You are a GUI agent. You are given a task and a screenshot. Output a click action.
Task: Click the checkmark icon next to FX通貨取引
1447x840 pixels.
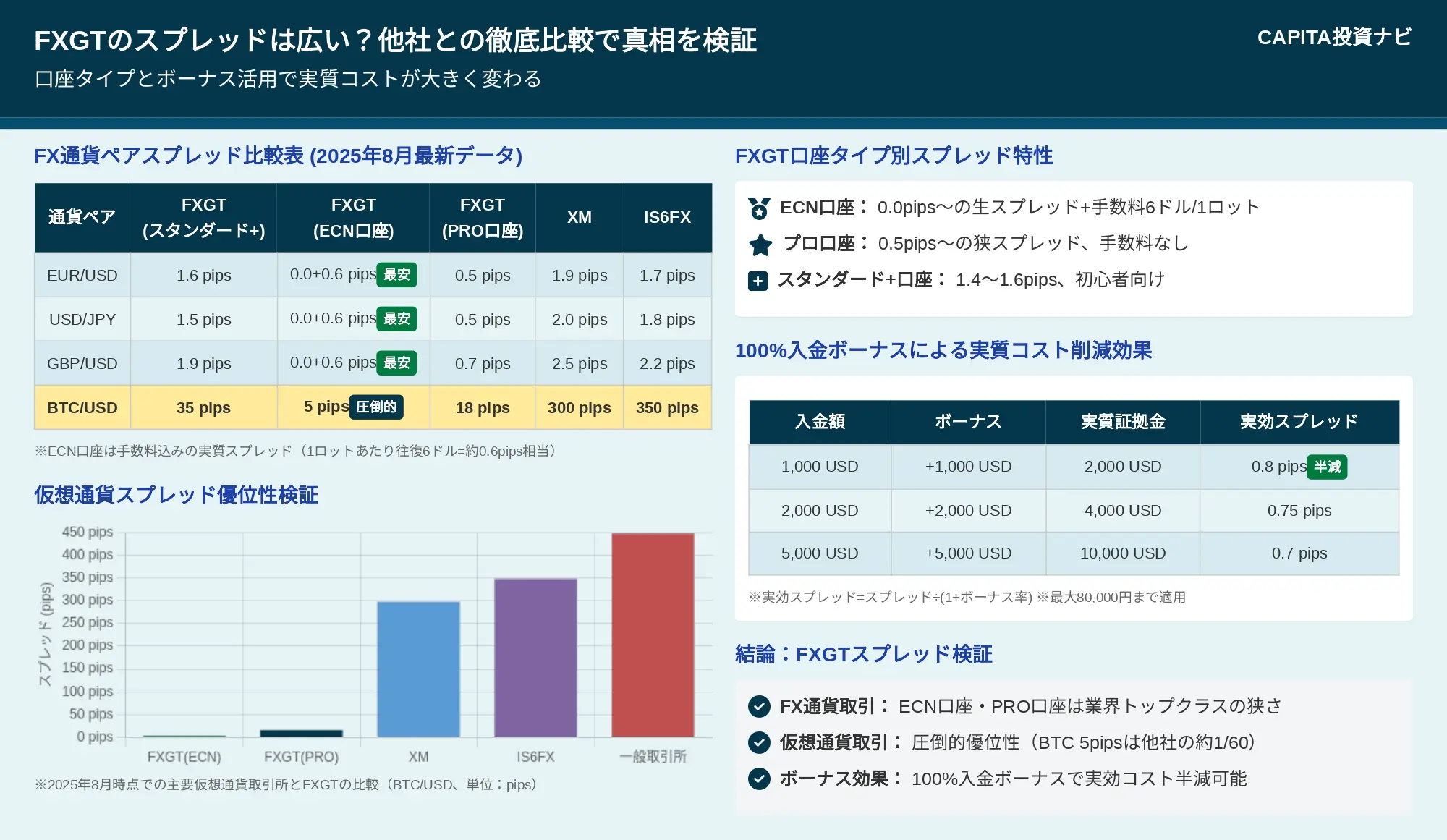tap(759, 706)
